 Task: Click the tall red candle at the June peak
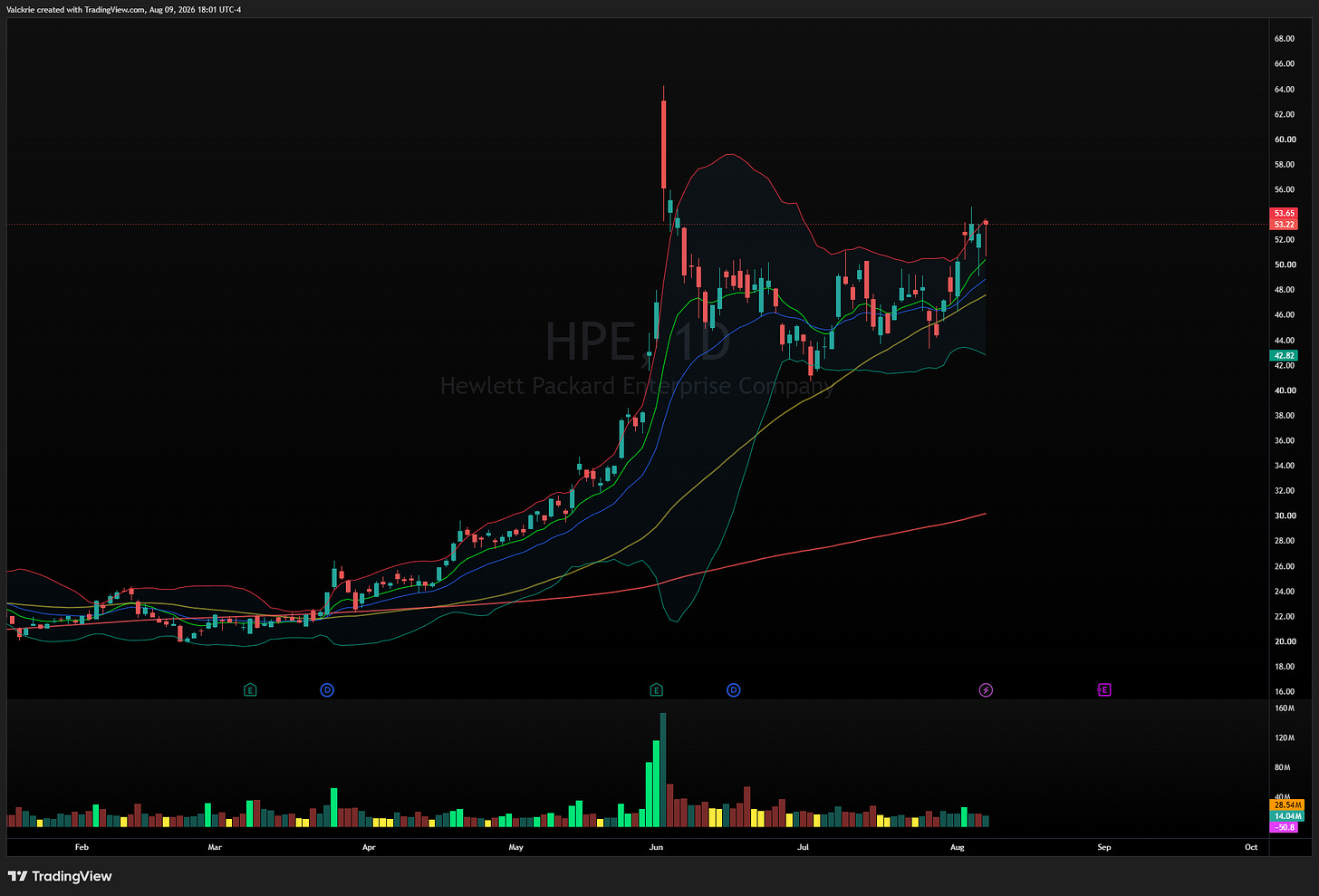(x=663, y=143)
